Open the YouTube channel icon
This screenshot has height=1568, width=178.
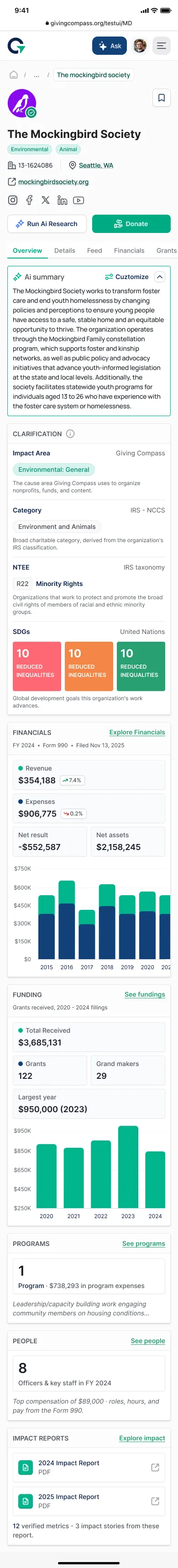(x=79, y=200)
